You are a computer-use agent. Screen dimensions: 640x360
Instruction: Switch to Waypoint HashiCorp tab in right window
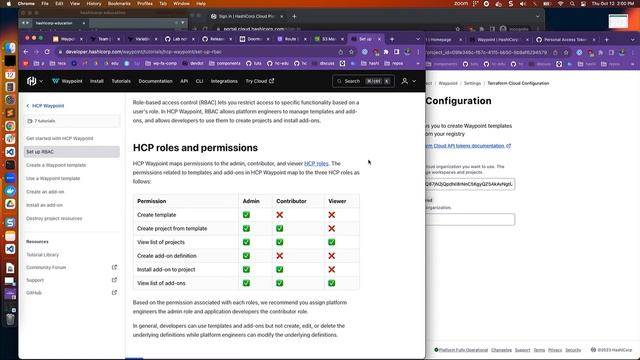(x=498, y=40)
